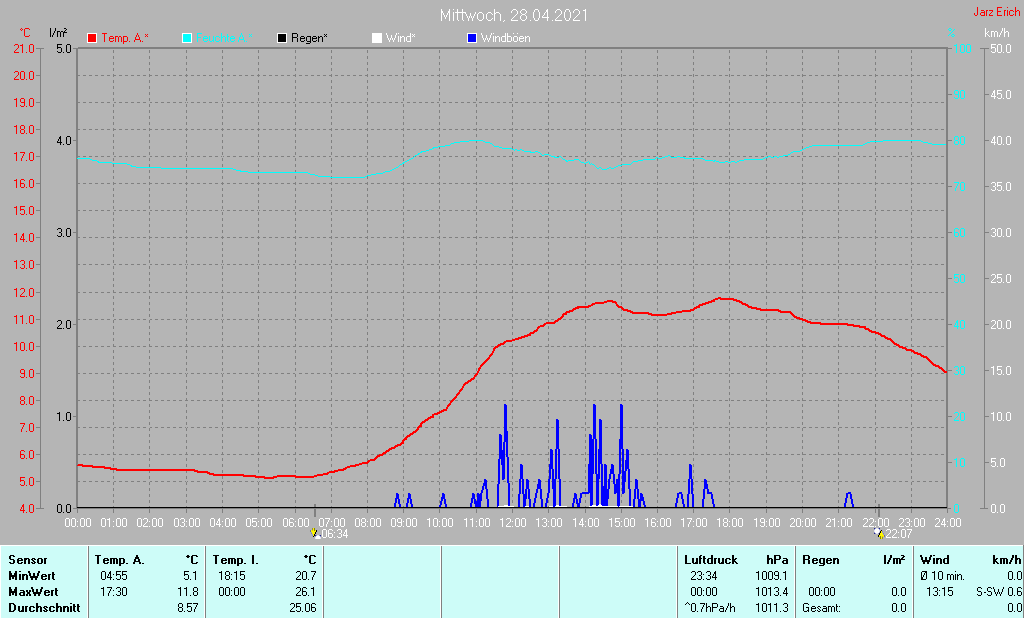Click the Temp. I. column header
The height and width of the screenshot is (618, 1024).
click(x=236, y=561)
